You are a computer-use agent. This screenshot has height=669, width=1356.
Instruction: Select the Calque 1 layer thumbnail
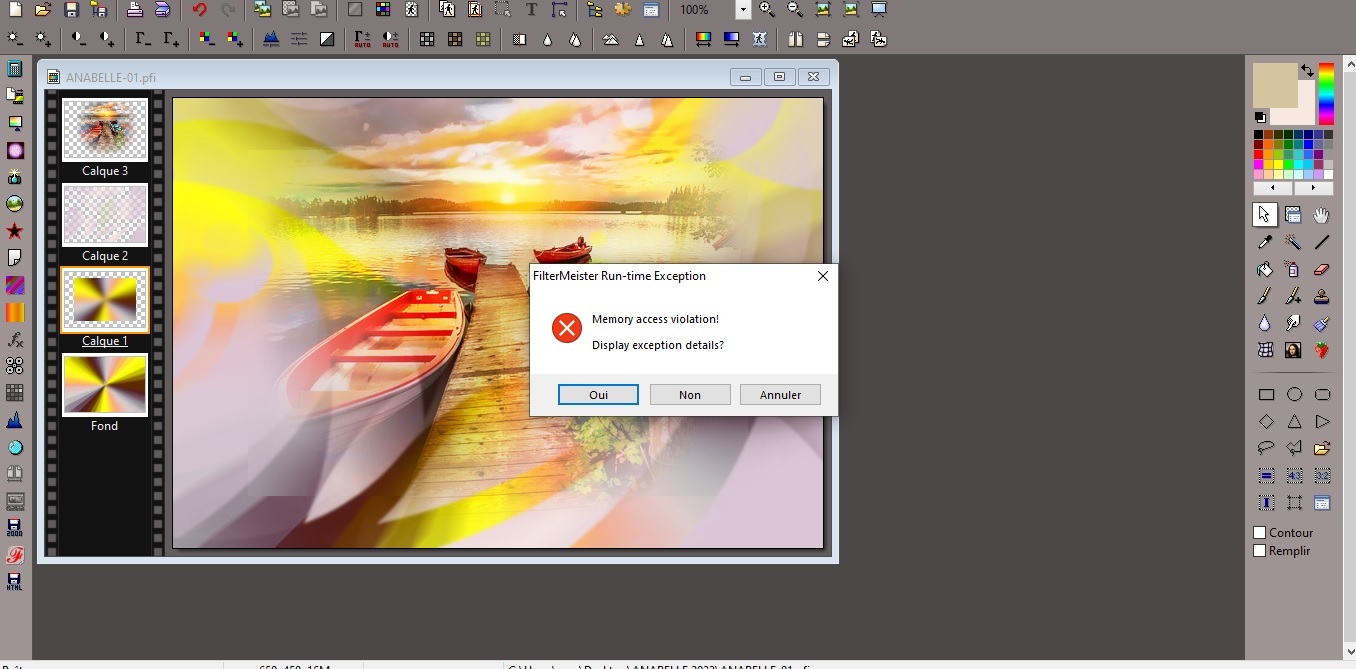point(105,300)
